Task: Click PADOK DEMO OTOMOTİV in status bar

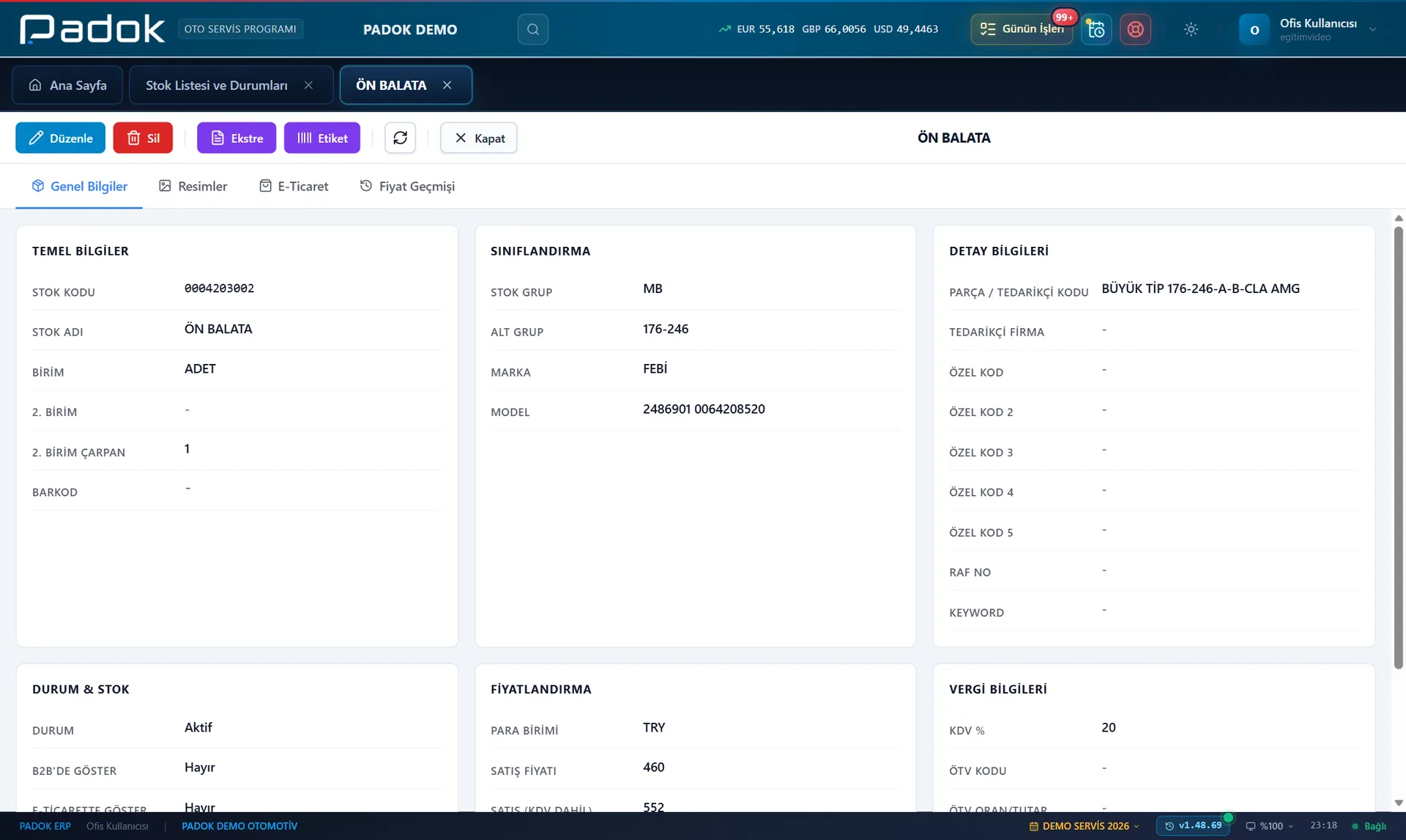Action: [239, 826]
